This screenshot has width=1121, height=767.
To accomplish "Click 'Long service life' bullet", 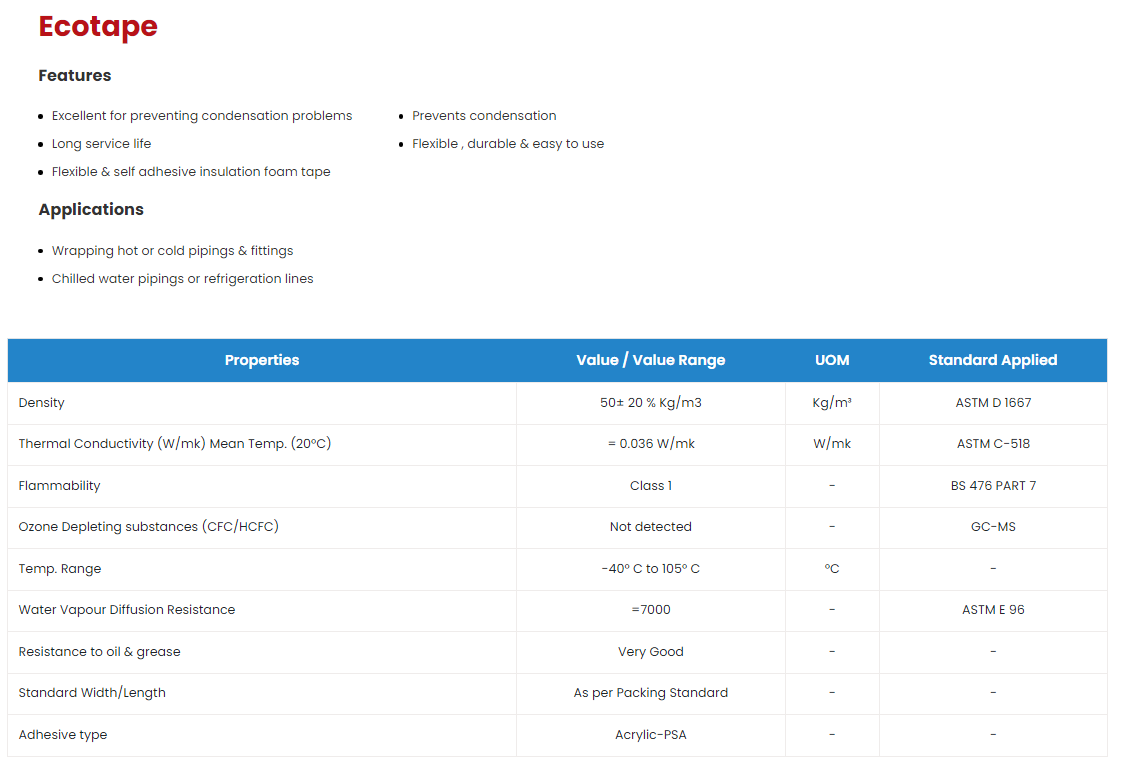I will (102, 144).
